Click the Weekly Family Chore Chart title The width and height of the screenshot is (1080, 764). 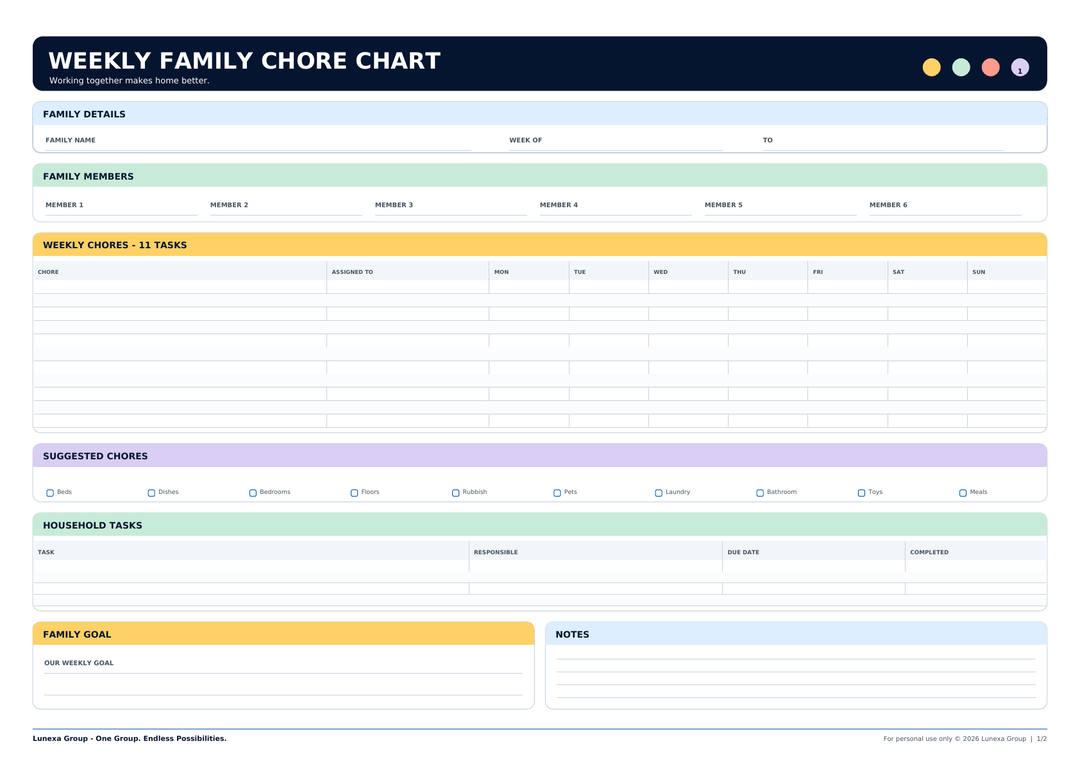[x=245, y=61]
